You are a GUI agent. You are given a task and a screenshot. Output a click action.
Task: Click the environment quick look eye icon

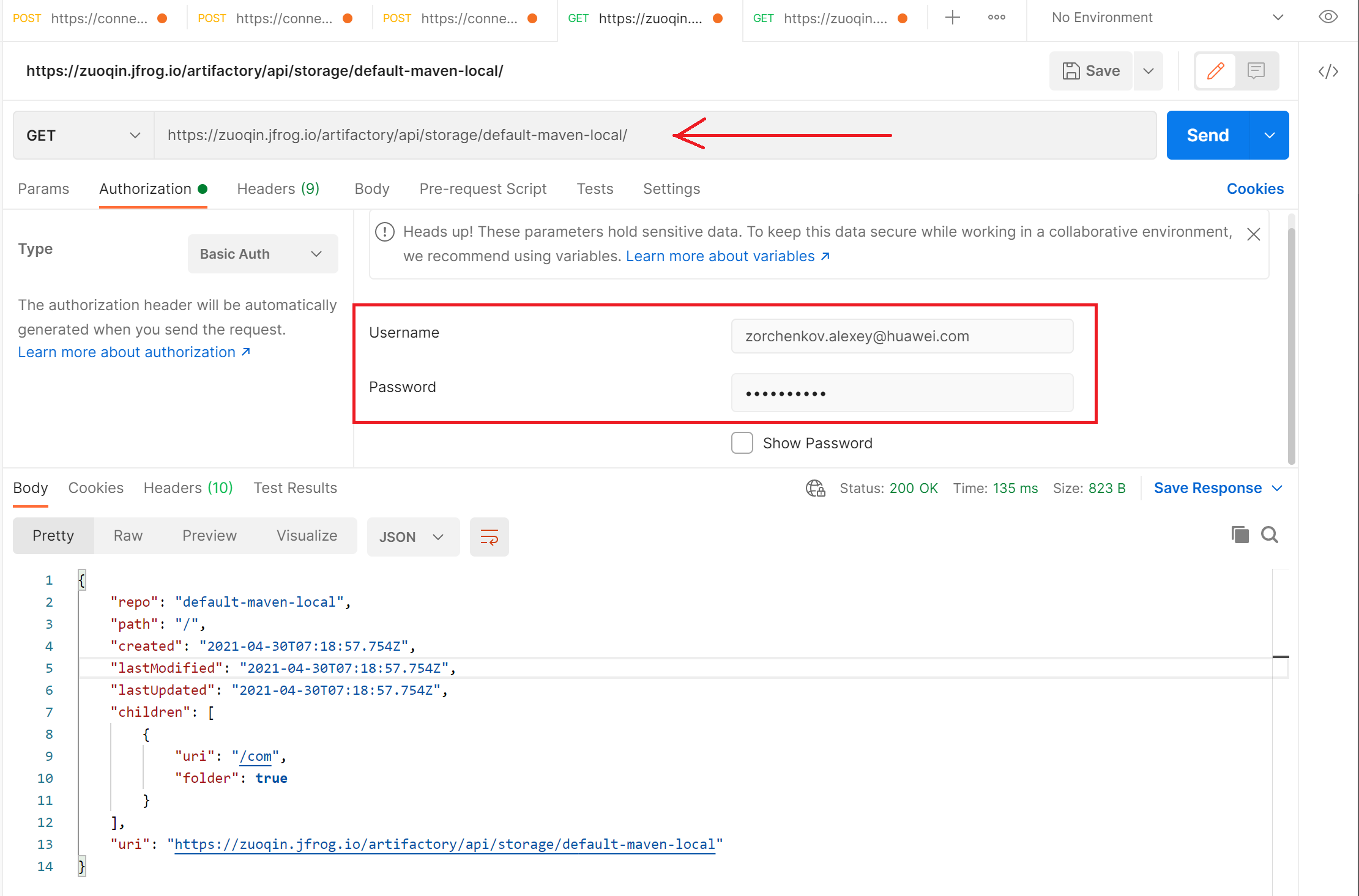coord(1328,17)
